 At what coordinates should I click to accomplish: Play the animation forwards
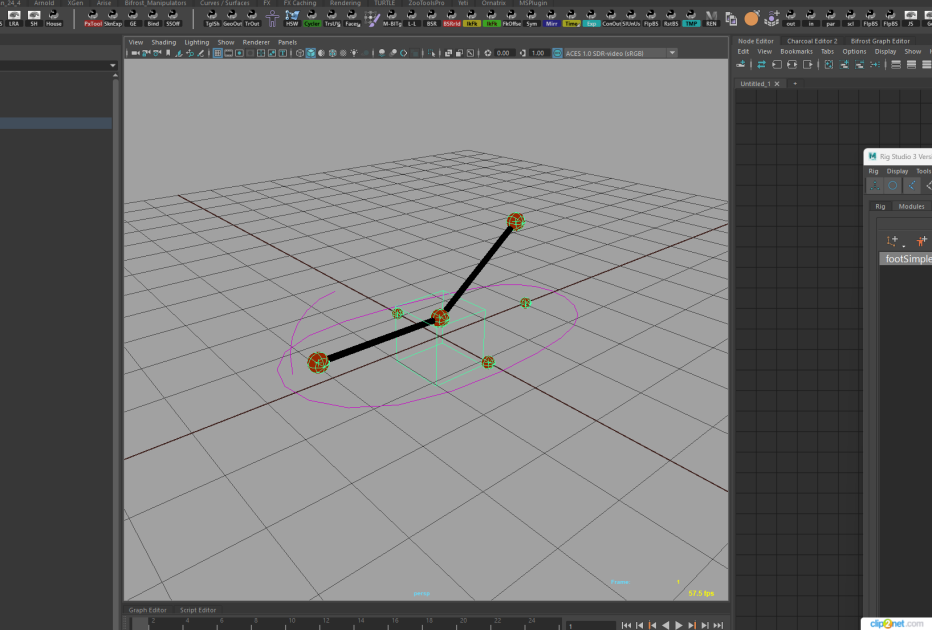click(x=679, y=625)
